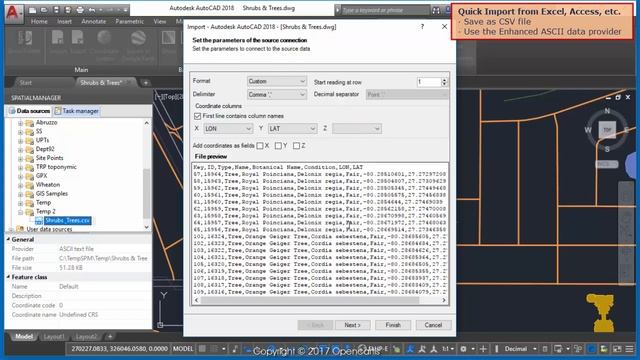This screenshot has width=640, height=360.
Task: Click the Cancel button in Import dialog
Action: (433, 325)
